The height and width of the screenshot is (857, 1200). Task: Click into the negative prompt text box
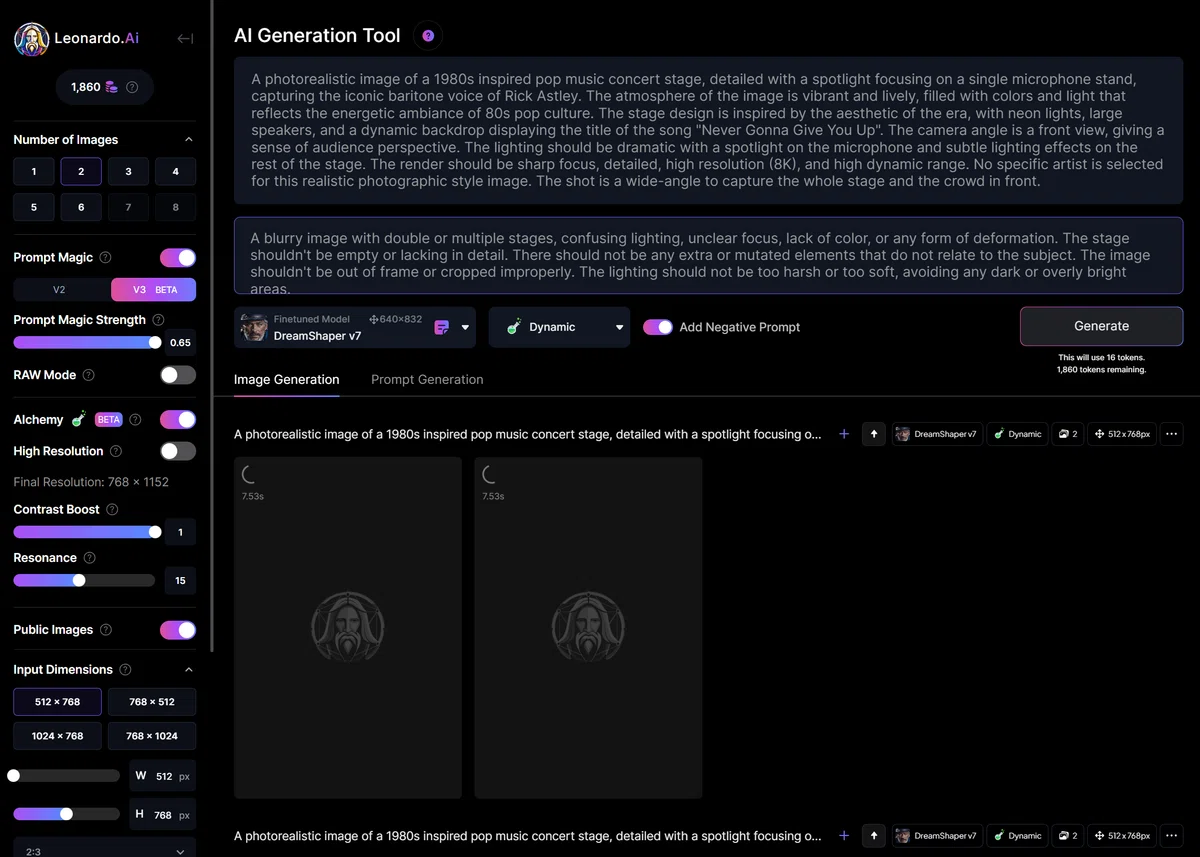[x=708, y=256]
